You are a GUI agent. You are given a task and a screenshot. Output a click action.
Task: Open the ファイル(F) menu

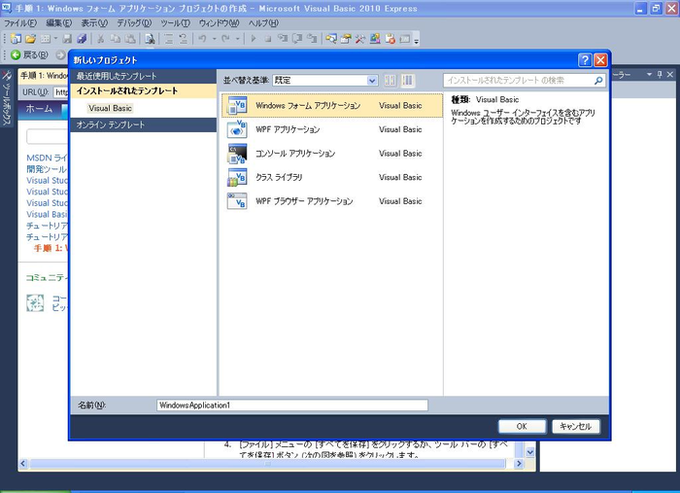tap(20, 23)
